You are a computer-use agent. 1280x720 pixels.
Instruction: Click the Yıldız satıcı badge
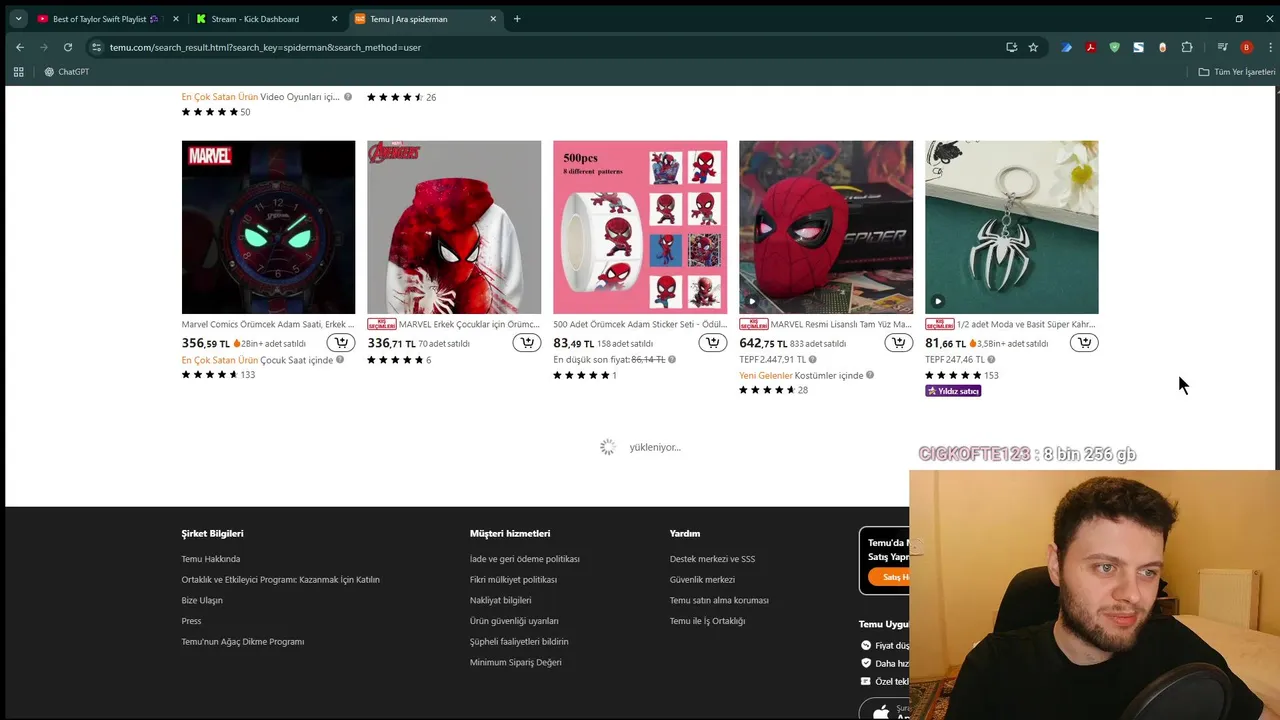pyautogui.click(x=953, y=391)
